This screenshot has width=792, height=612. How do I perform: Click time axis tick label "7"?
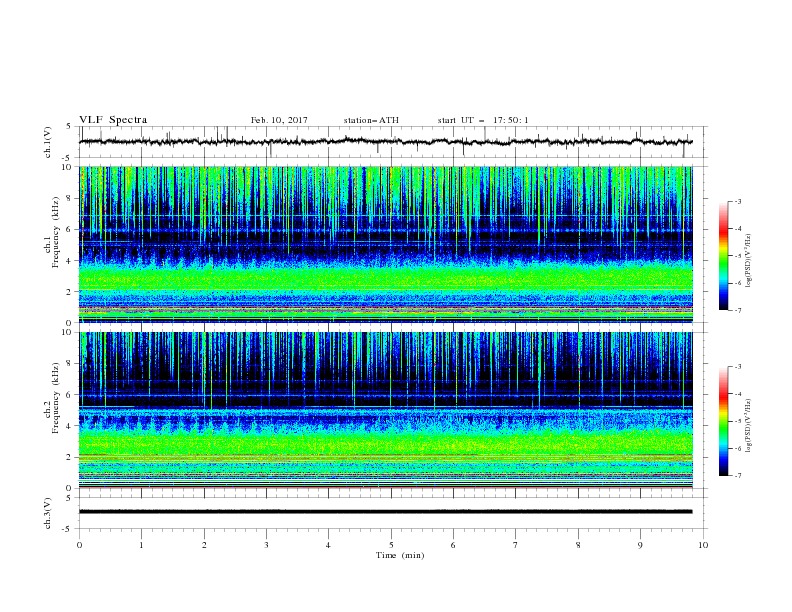coord(516,545)
